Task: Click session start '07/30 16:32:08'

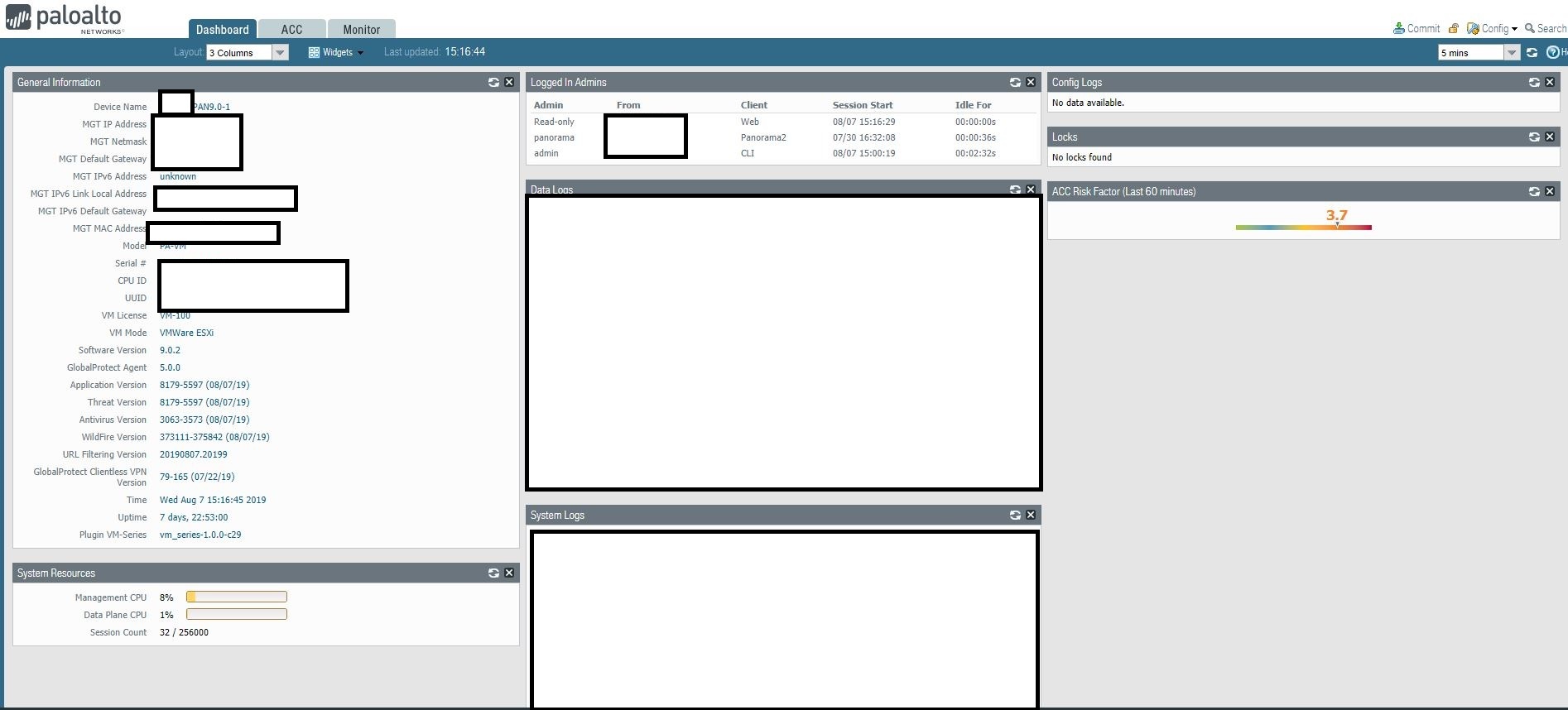Action: (864, 137)
